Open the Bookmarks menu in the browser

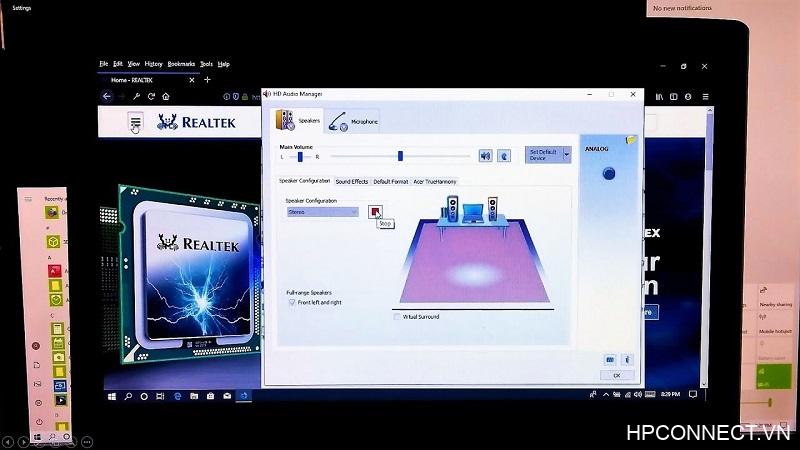[x=181, y=64]
